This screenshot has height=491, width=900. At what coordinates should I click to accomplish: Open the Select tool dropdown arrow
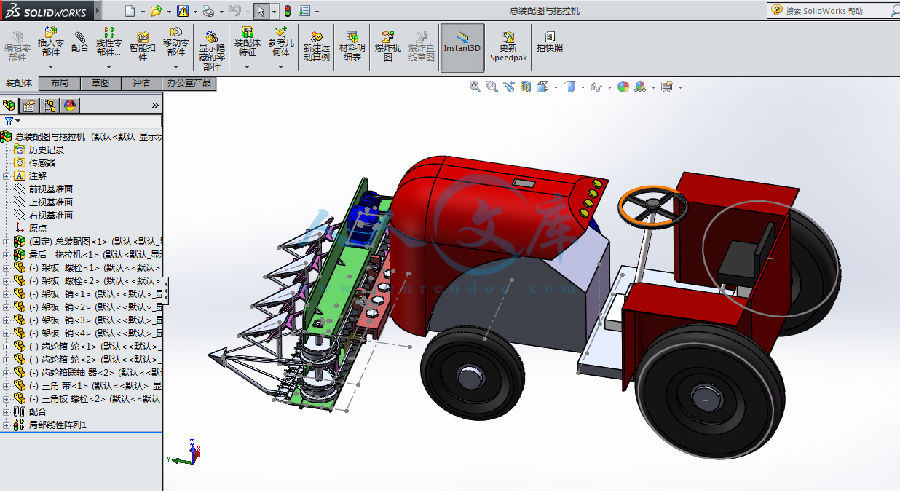coord(274,11)
